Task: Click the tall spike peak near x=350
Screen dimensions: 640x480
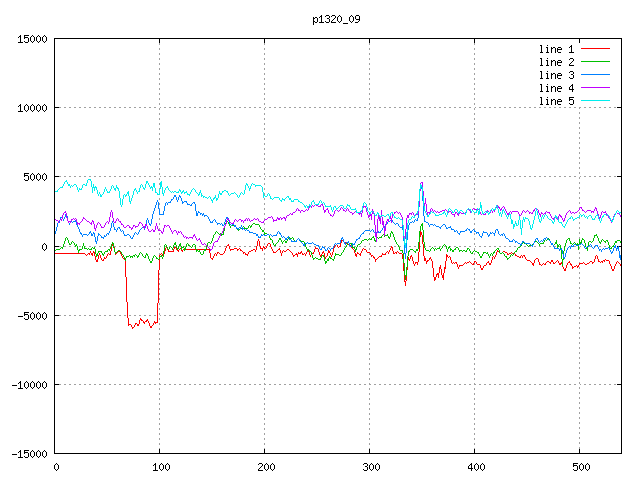Action: click(x=422, y=183)
